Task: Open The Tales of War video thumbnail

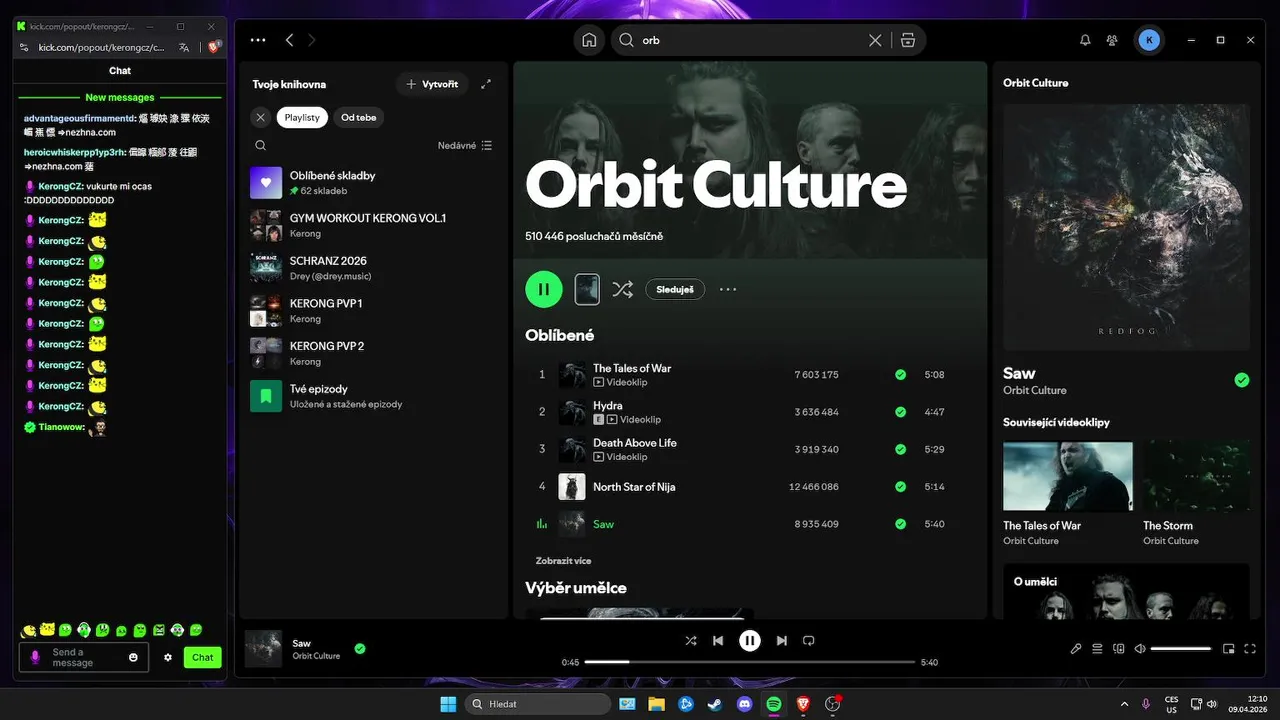Action: point(1068,476)
